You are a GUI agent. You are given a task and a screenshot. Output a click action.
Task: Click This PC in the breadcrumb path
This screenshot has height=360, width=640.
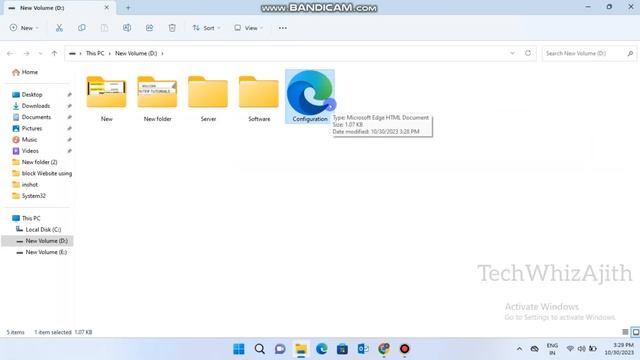(x=95, y=53)
